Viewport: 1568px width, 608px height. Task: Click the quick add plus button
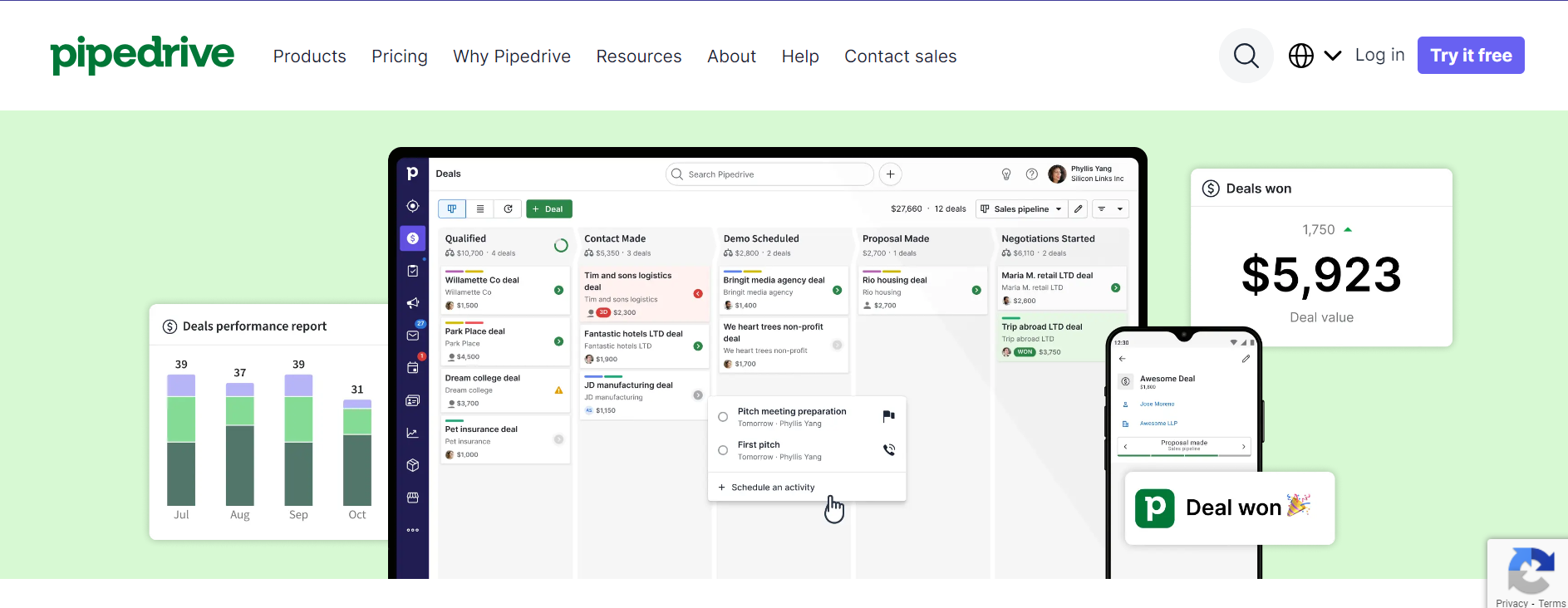pos(890,174)
